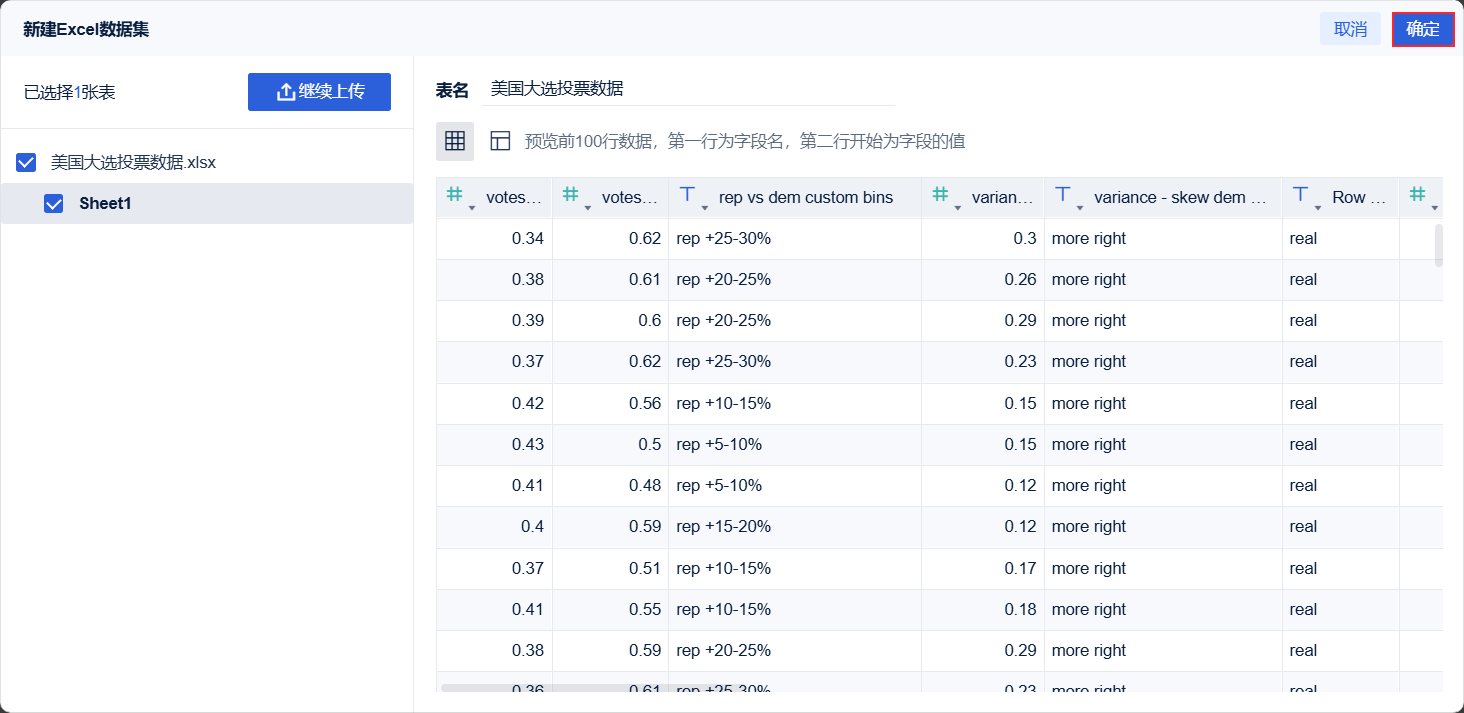The image size is (1464, 713).
Task: Click the cell with value 0.18
Action: (x=983, y=610)
